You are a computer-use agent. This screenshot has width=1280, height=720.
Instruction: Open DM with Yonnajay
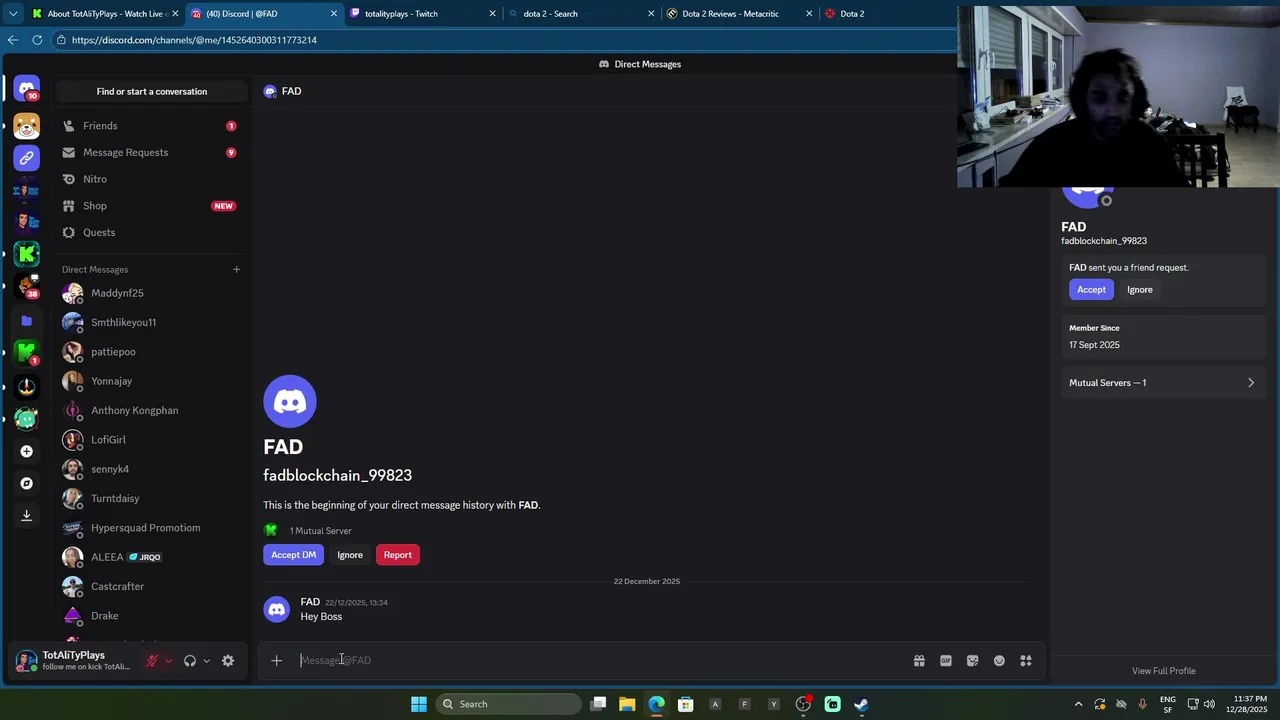point(152,381)
